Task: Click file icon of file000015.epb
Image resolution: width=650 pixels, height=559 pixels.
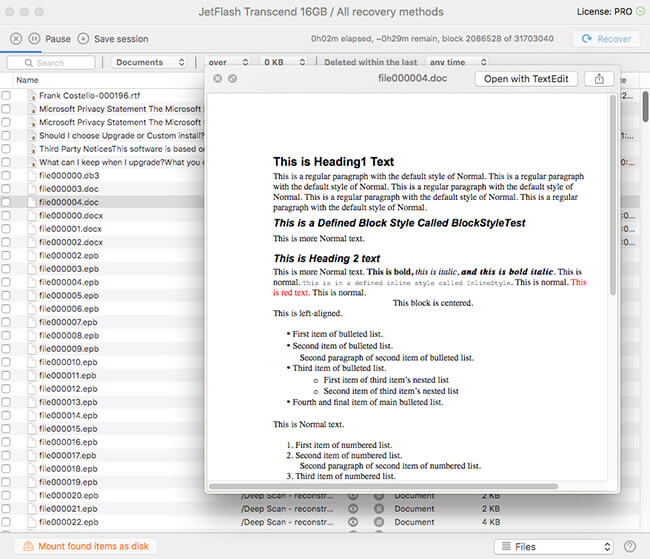Action: [32, 428]
